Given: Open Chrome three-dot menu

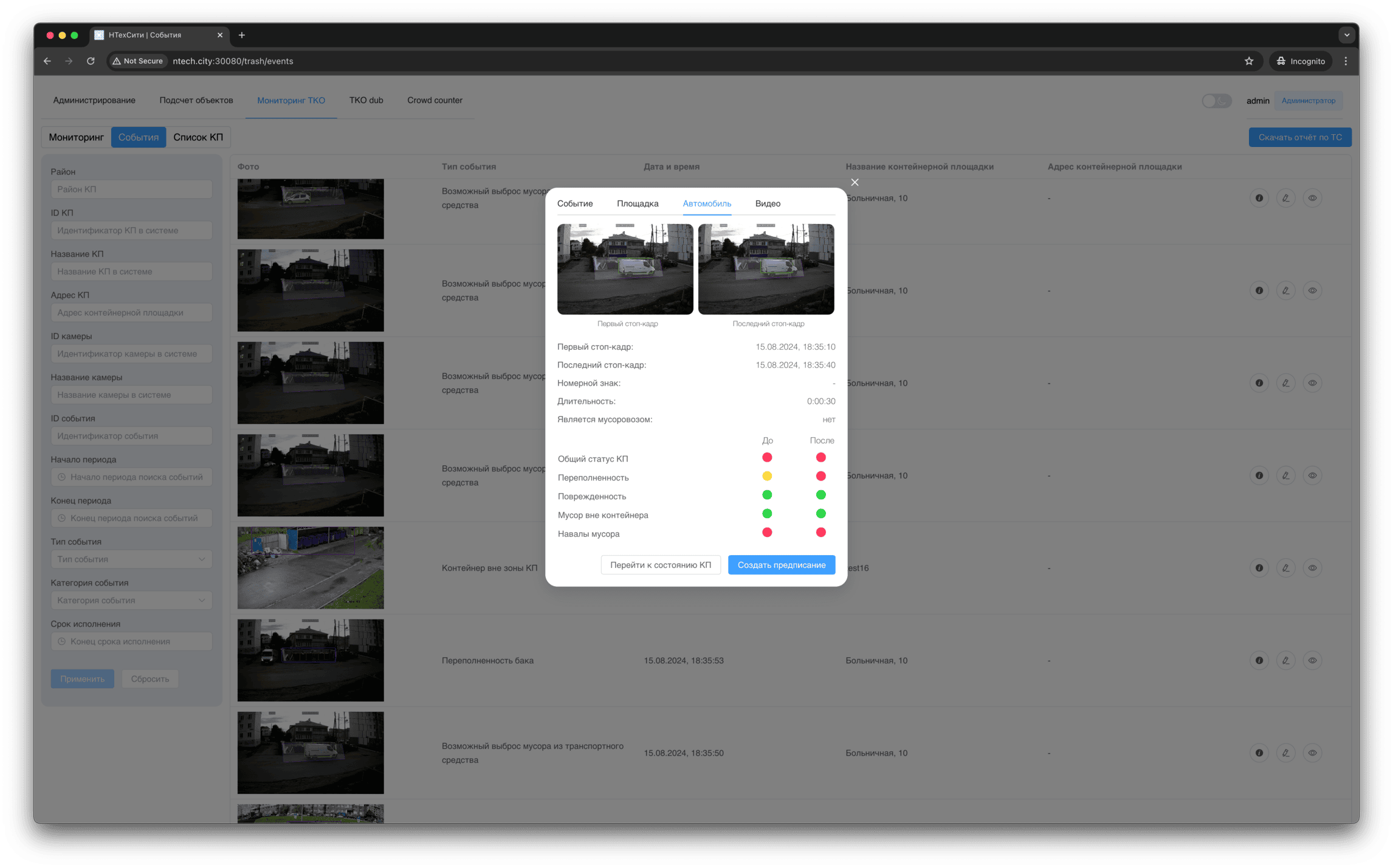Looking at the screenshot, I should (x=1346, y=61).
